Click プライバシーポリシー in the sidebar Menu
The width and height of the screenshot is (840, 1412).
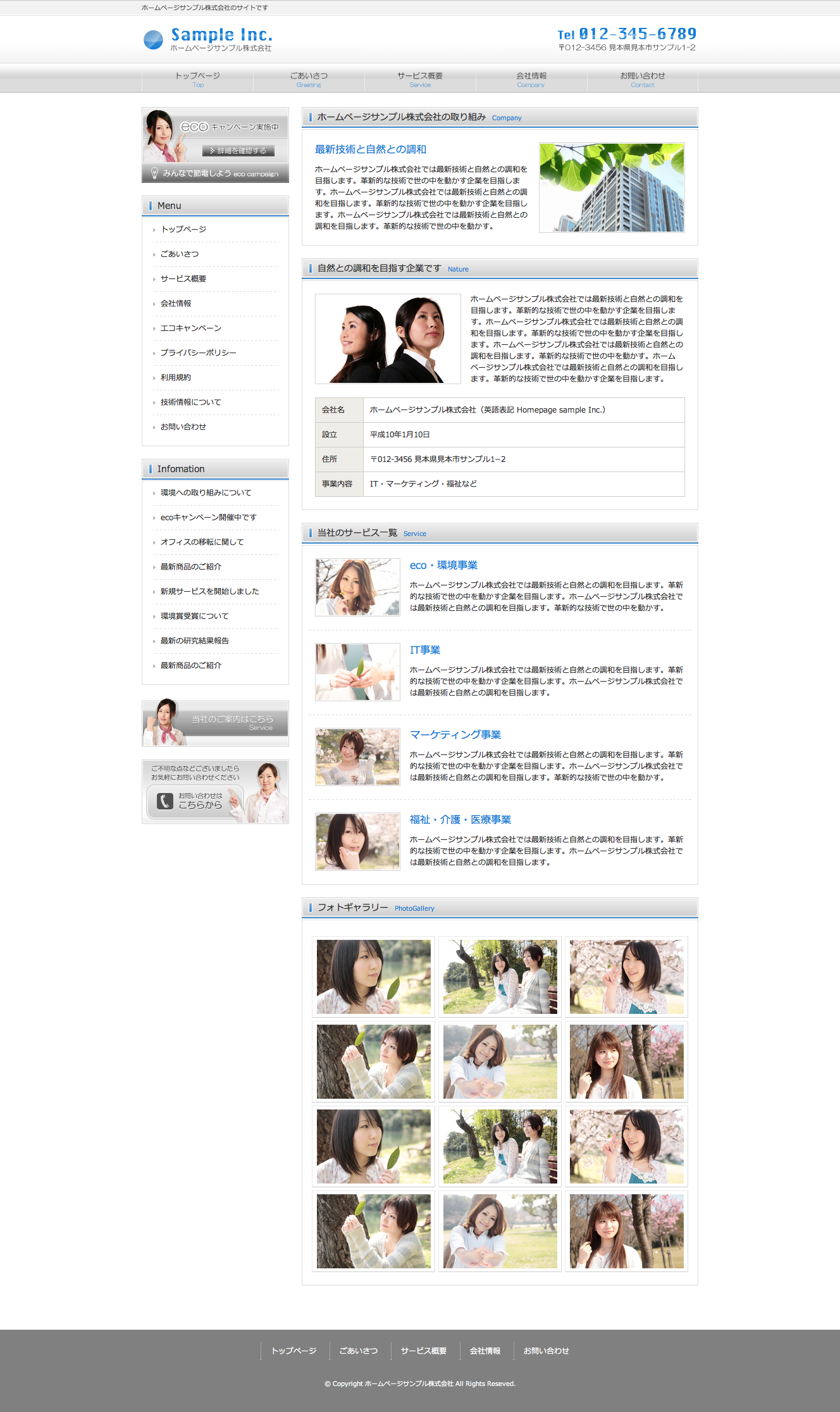198,353
